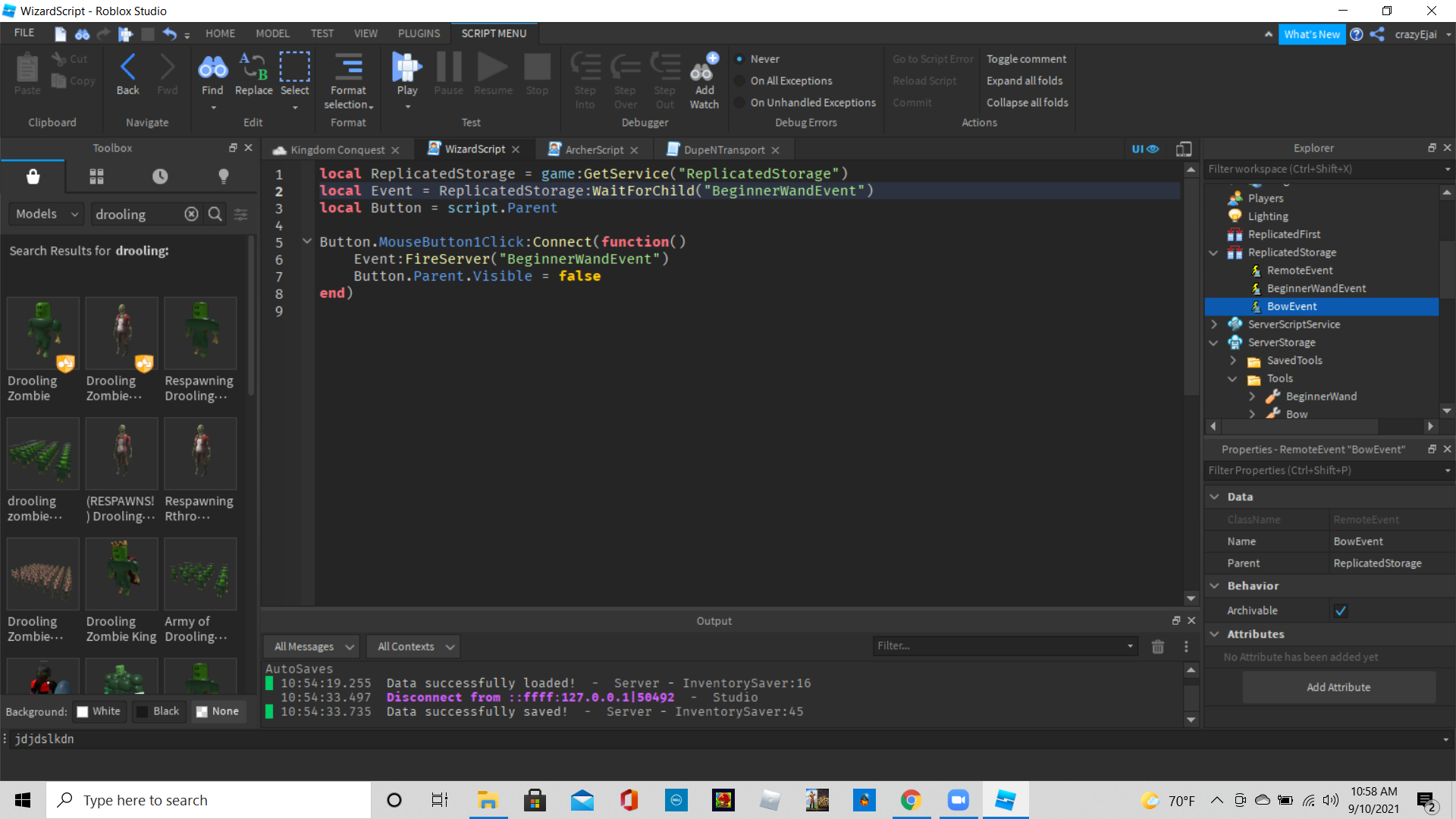Click Expand all folds

pos(1024,81)
